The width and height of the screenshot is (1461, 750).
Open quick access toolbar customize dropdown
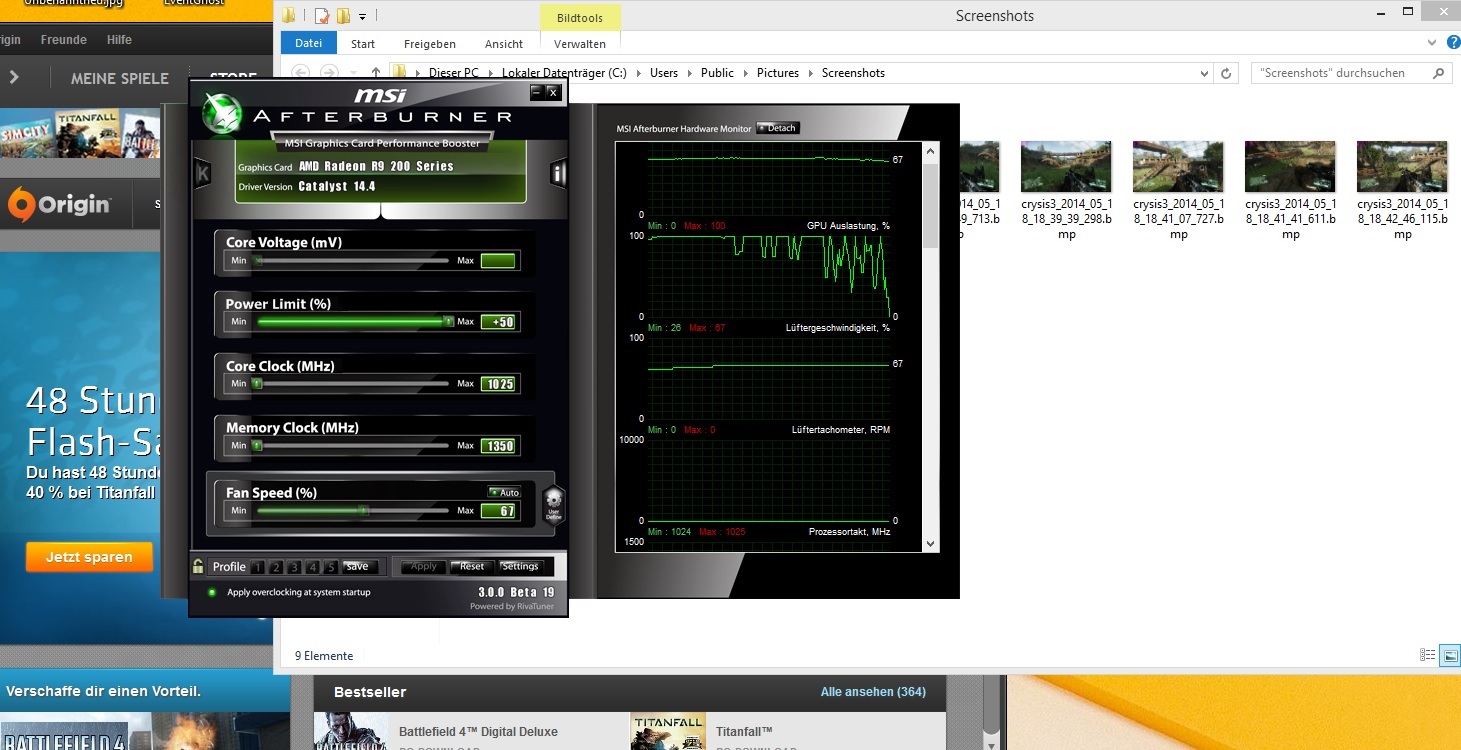[362, 16]
